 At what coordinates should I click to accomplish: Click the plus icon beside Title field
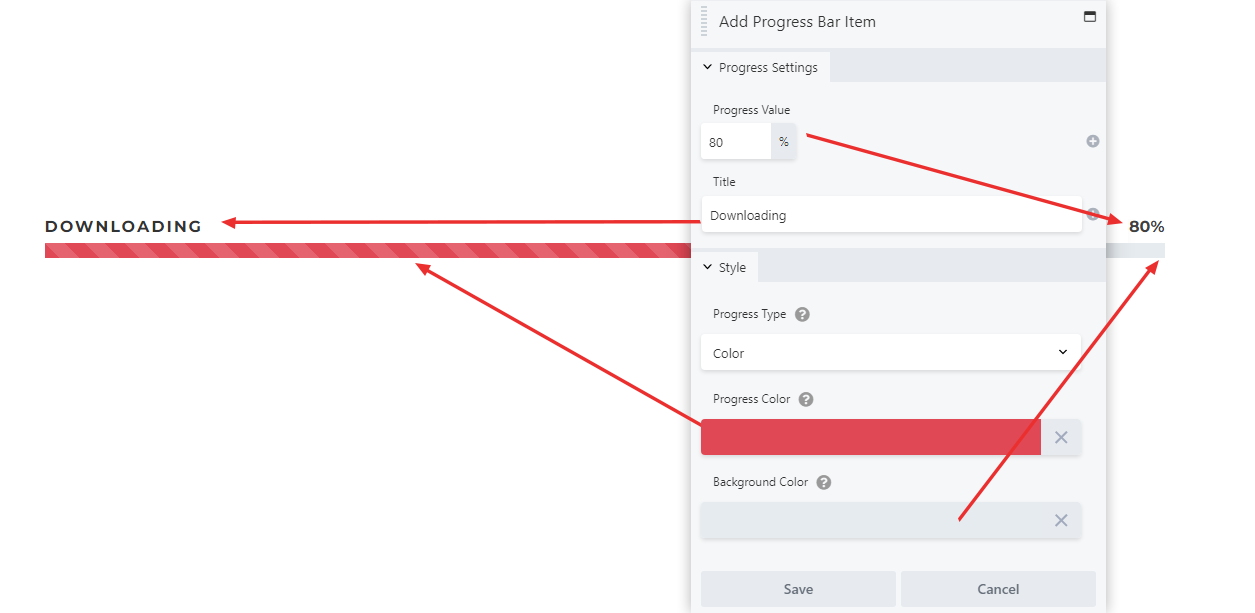(1093, 214)
